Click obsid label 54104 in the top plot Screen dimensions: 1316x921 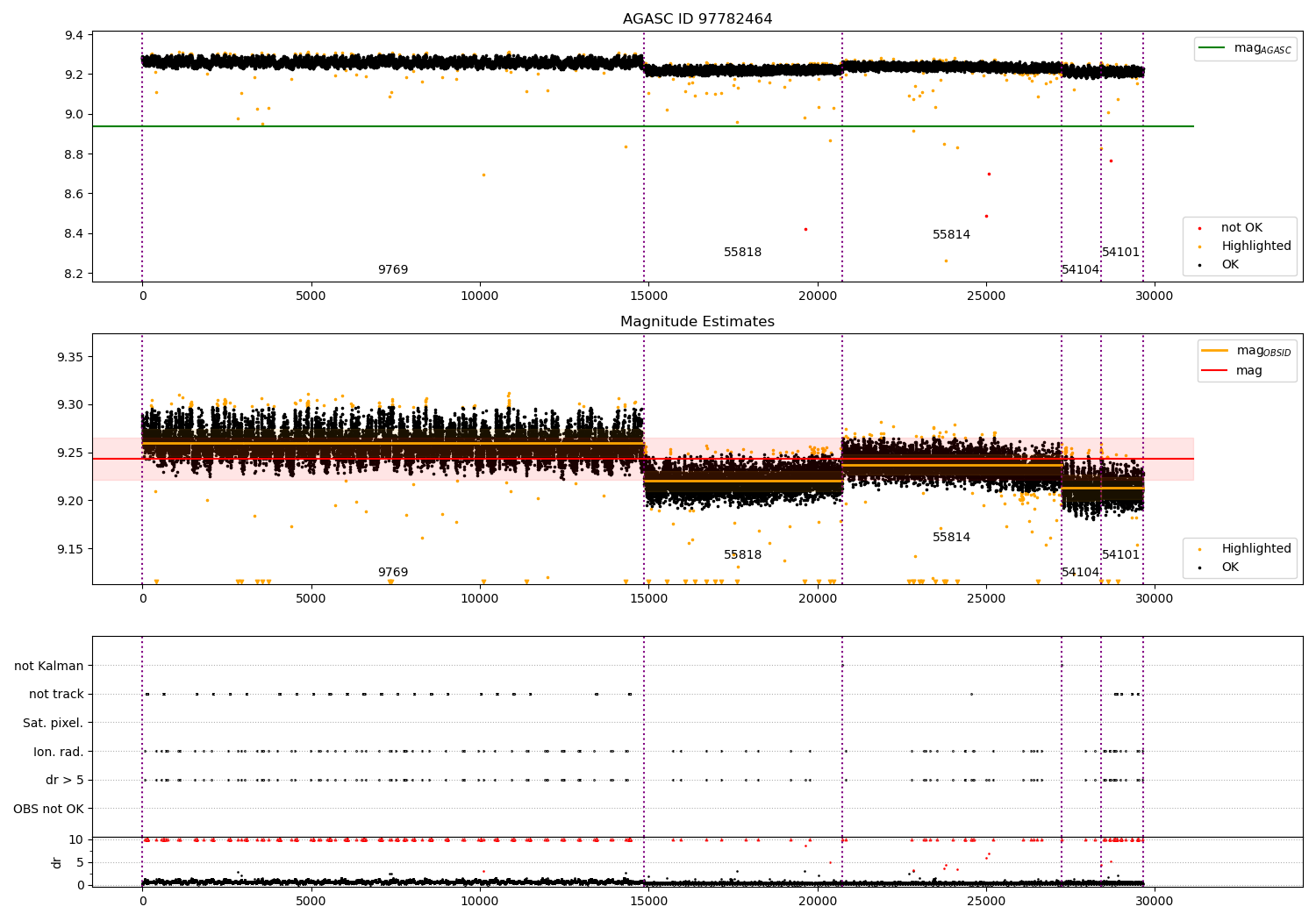1081,270
